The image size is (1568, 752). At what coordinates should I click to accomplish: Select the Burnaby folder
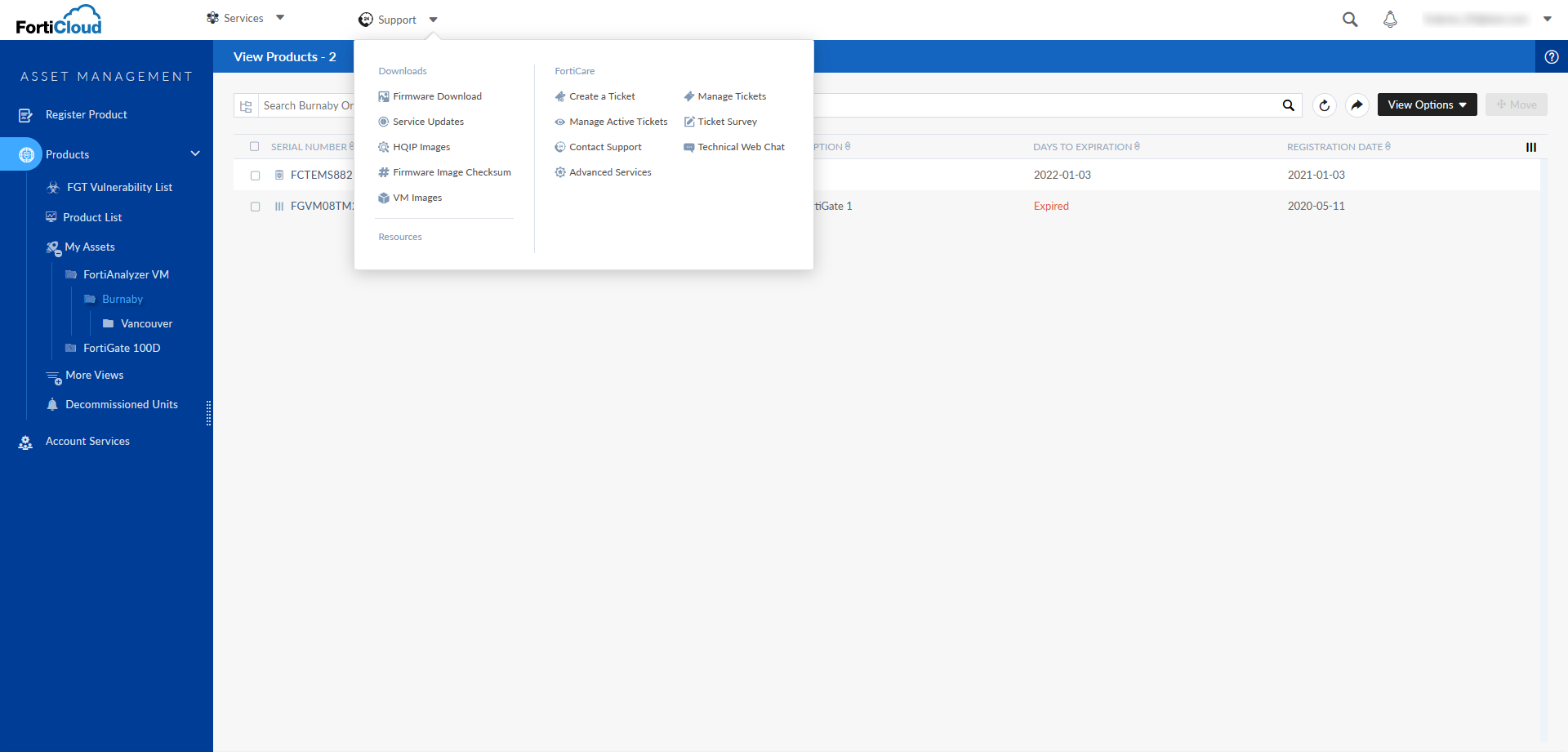122,299
